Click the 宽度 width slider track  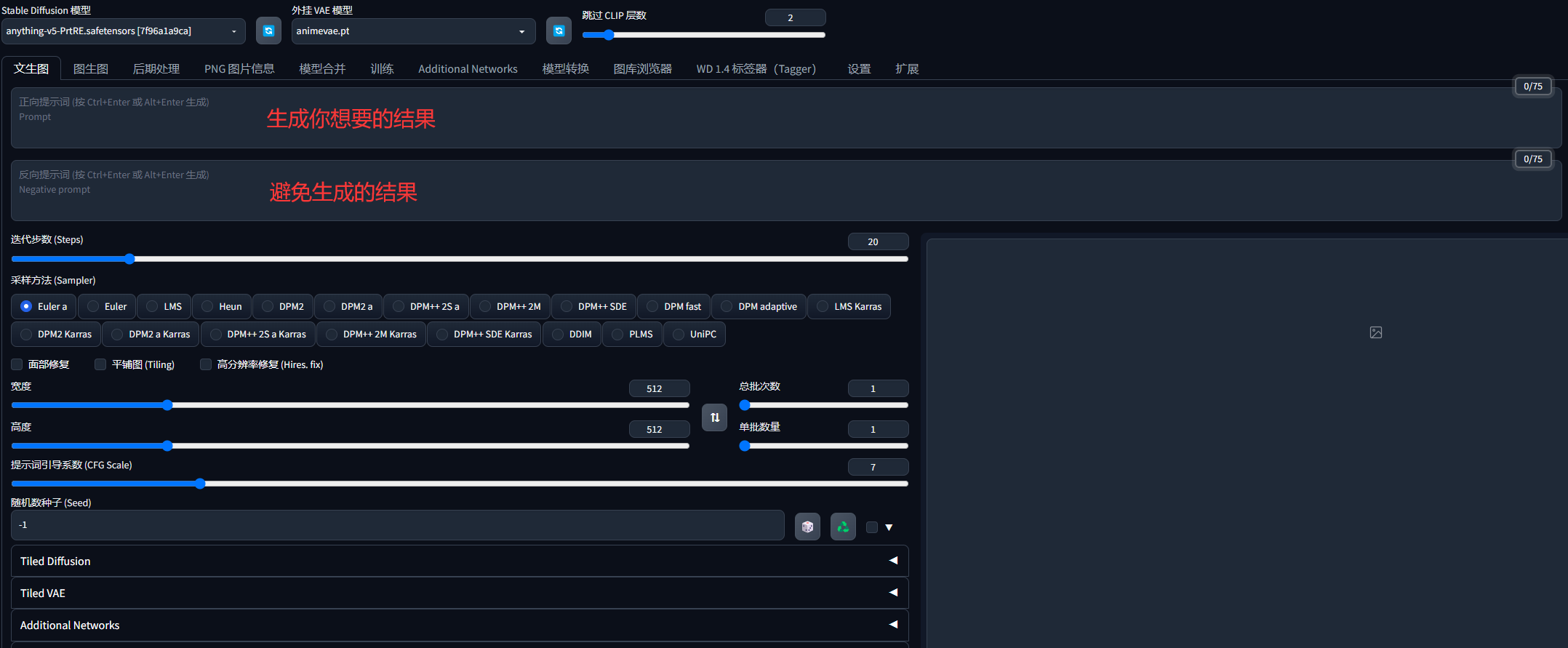[x=351, y=405]
